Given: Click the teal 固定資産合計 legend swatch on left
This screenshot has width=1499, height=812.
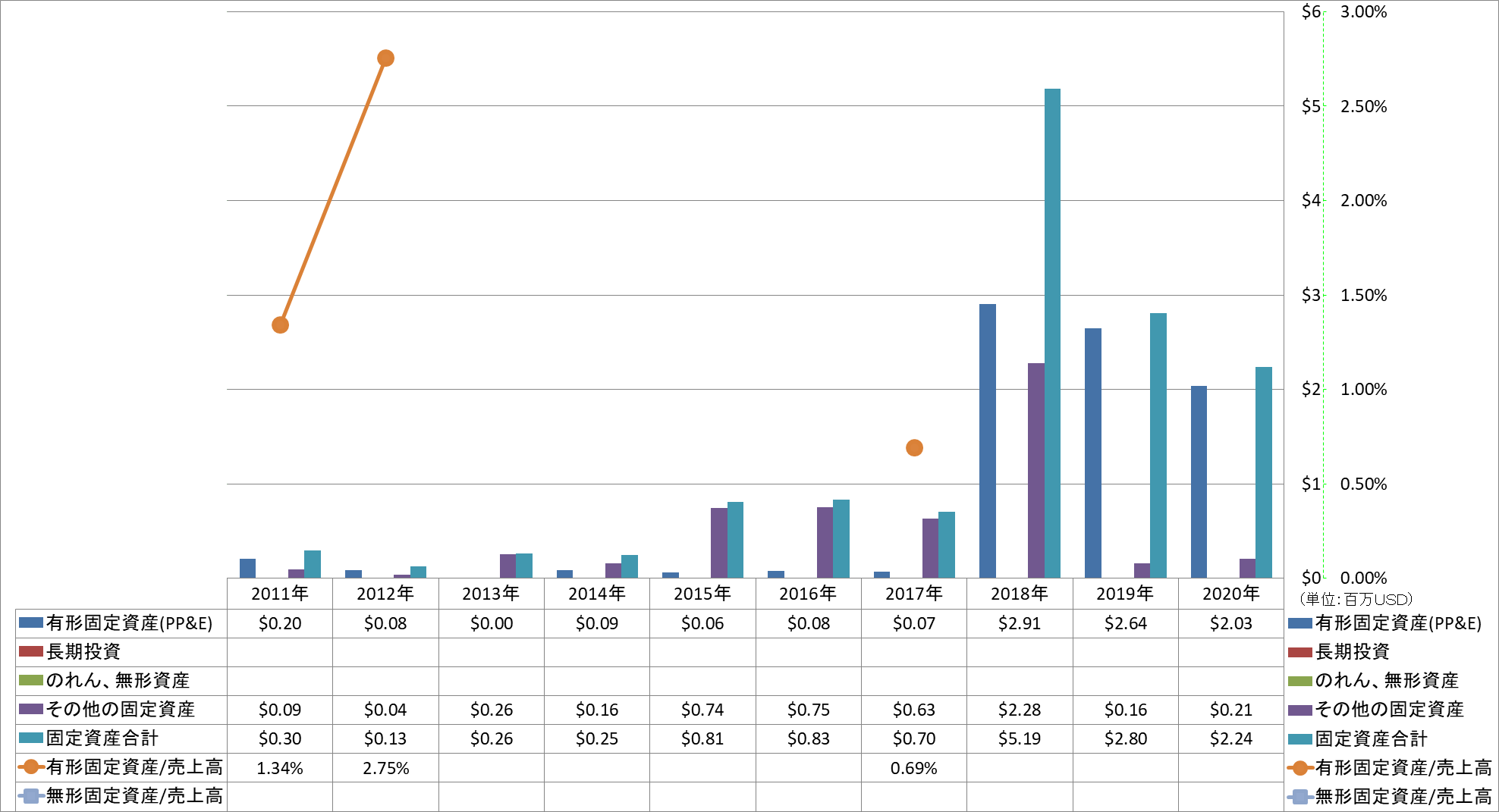Looking at the screenshot, I should coord(30,738).
